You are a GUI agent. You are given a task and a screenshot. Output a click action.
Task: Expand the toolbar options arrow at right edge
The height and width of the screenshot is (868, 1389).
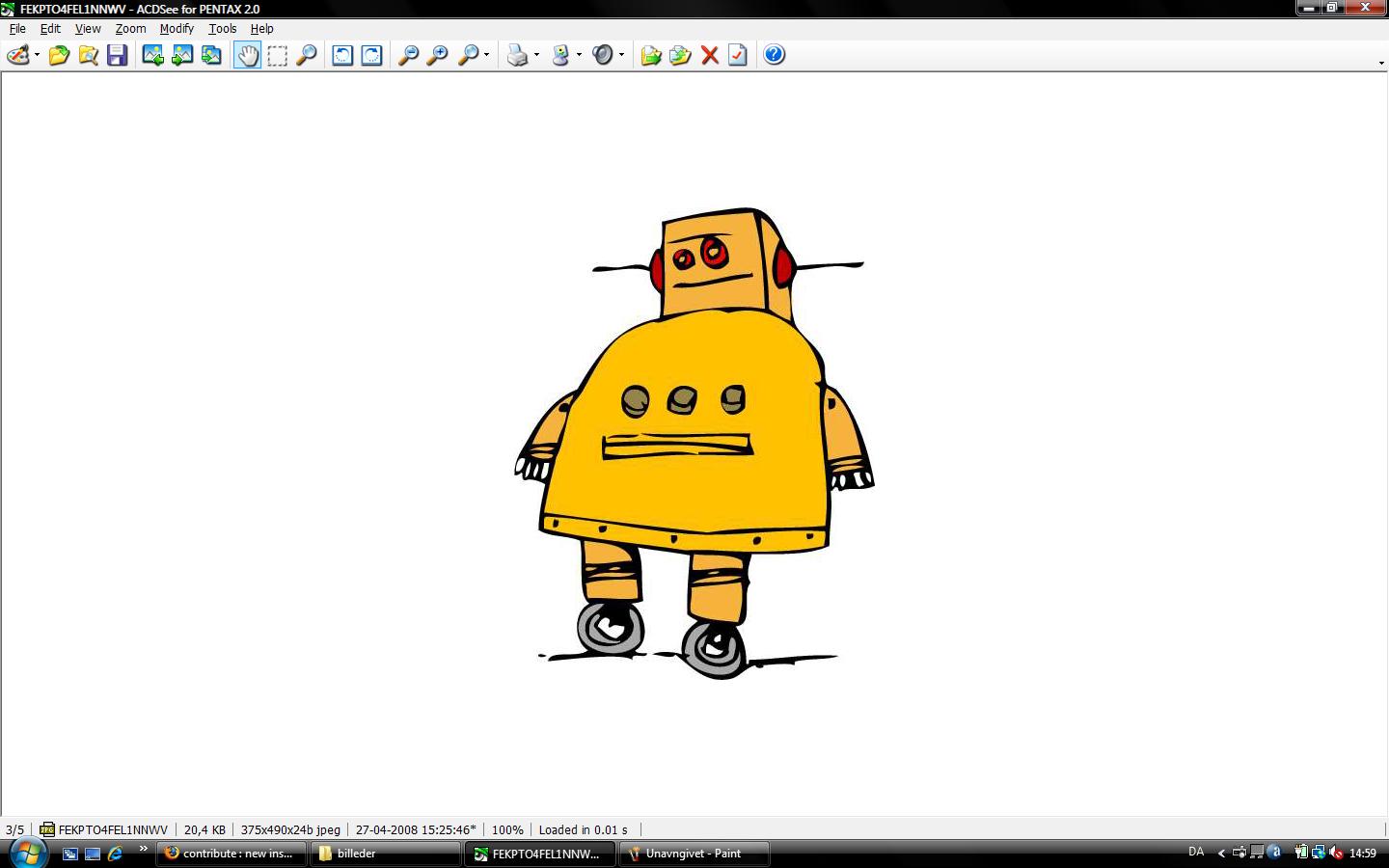1381,63
